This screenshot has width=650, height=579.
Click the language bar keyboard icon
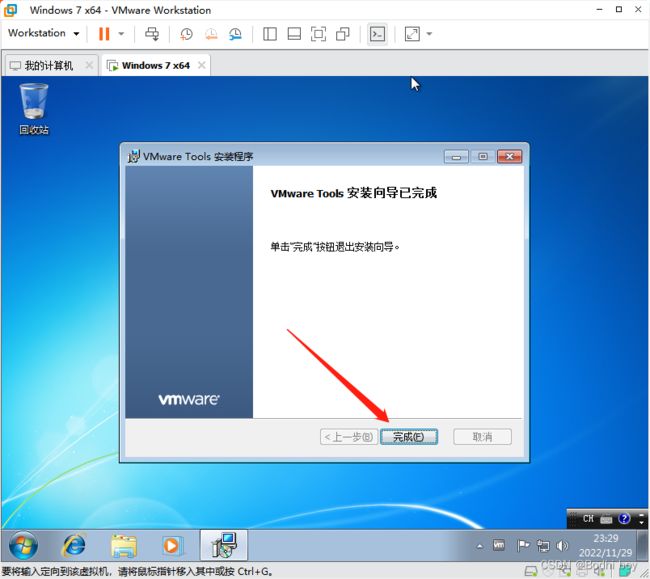(606, 519)
